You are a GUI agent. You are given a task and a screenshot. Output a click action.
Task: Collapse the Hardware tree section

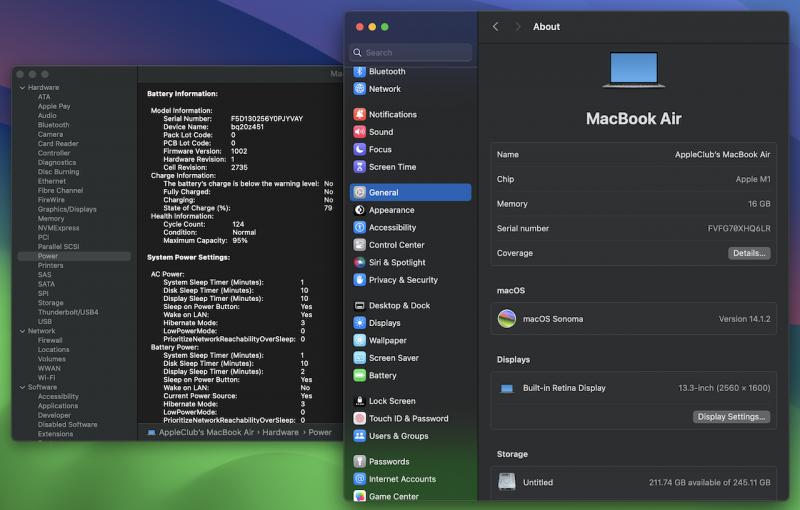click(22, 88)
